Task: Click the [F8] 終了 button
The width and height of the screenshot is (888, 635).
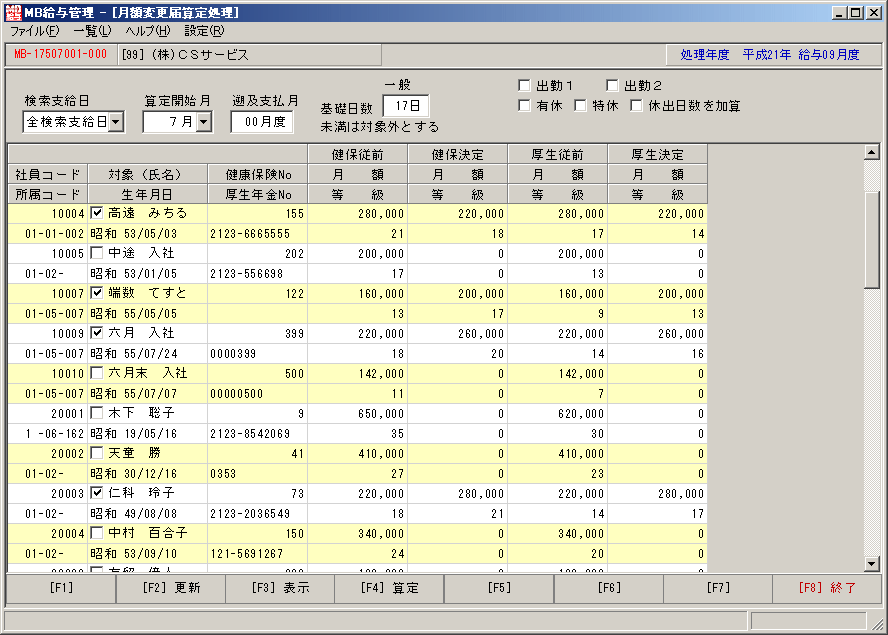Action: point(827,588)
